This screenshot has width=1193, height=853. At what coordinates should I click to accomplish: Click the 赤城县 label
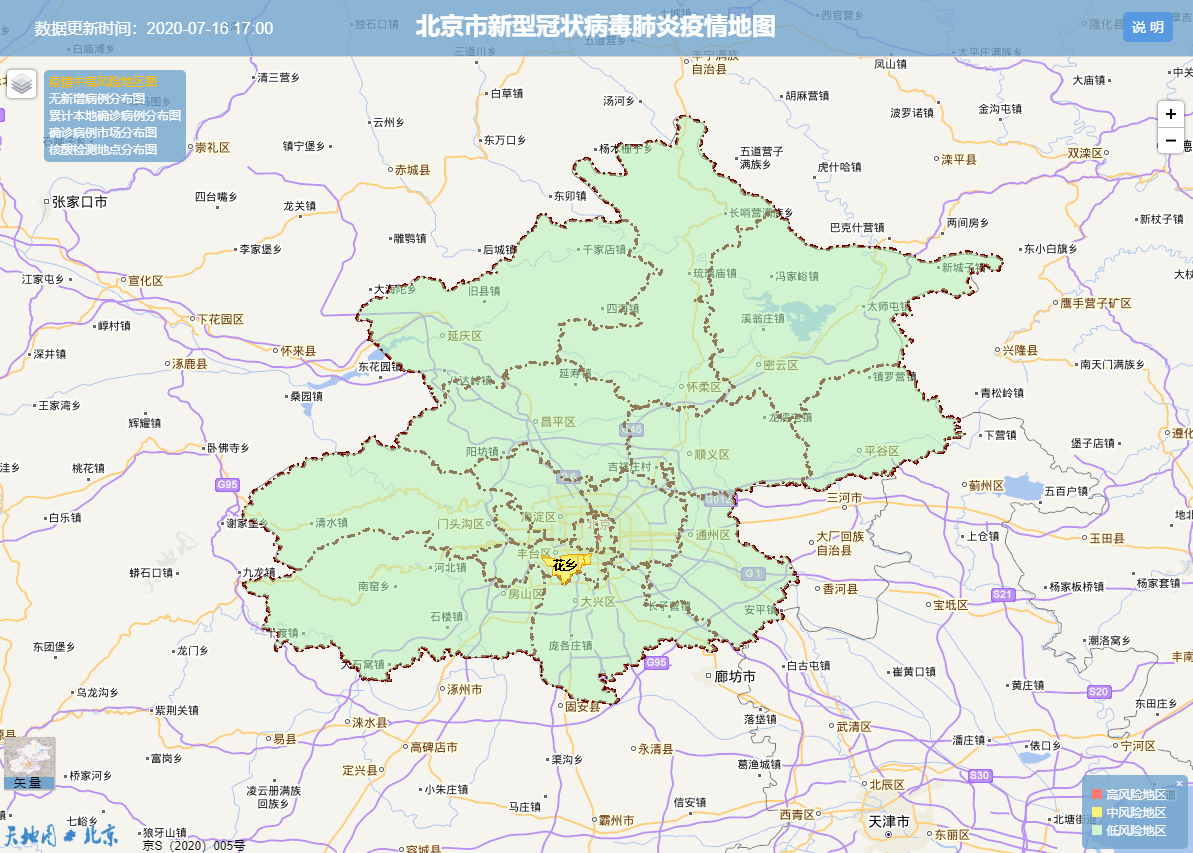coord(412,170)
